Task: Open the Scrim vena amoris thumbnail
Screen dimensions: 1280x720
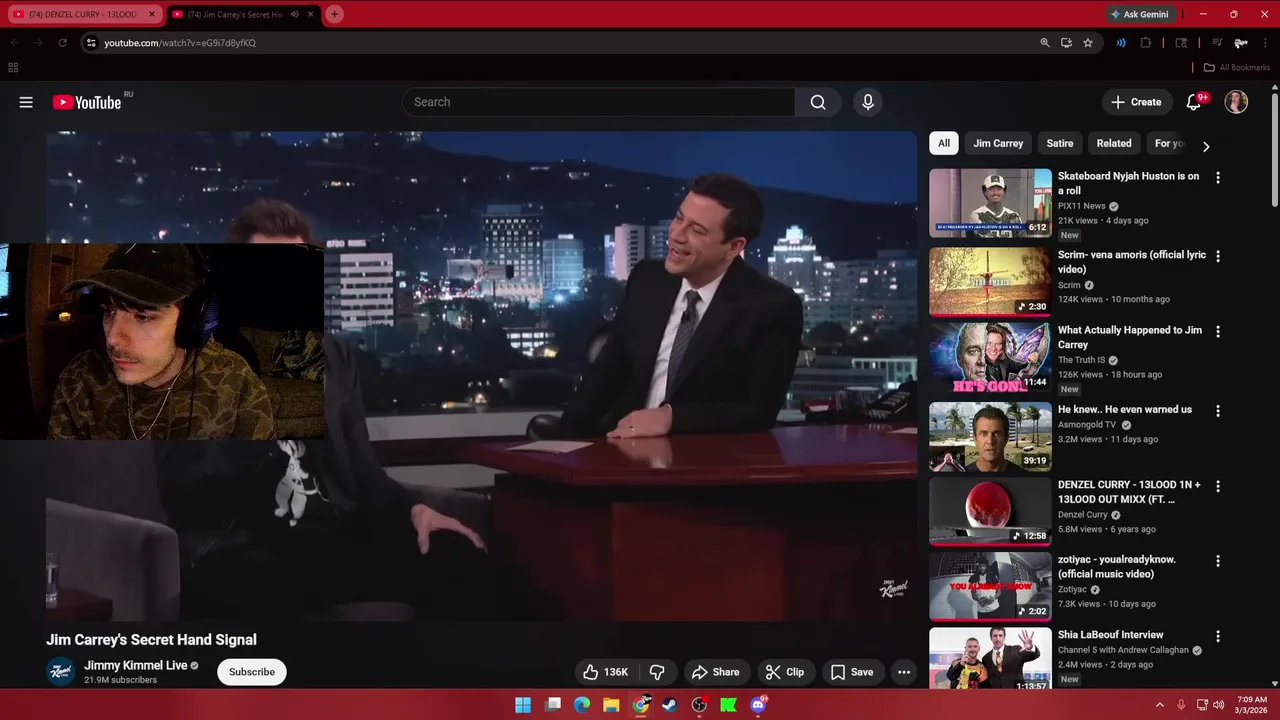Action: pos(990,281)
